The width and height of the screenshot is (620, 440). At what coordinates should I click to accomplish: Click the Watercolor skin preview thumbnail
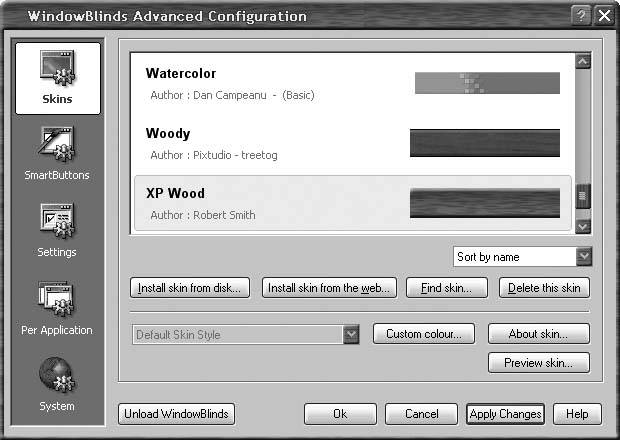487,83
